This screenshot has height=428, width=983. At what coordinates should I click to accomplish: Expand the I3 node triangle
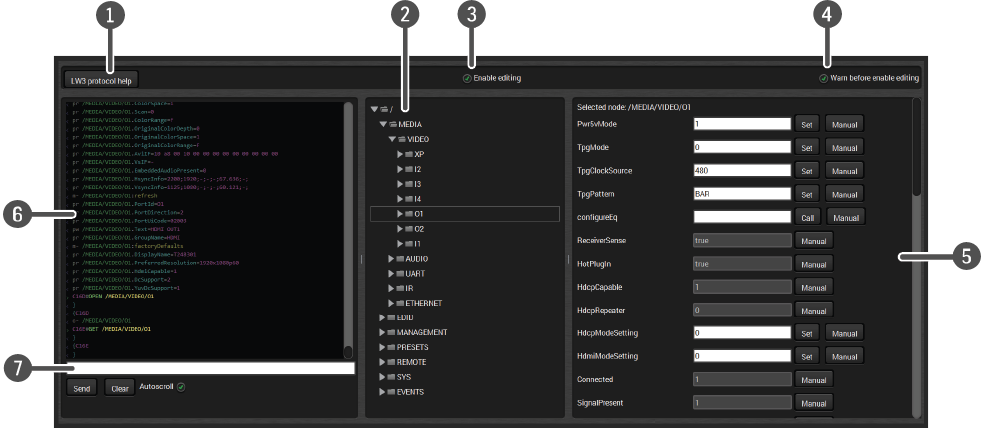coord(400,184)
